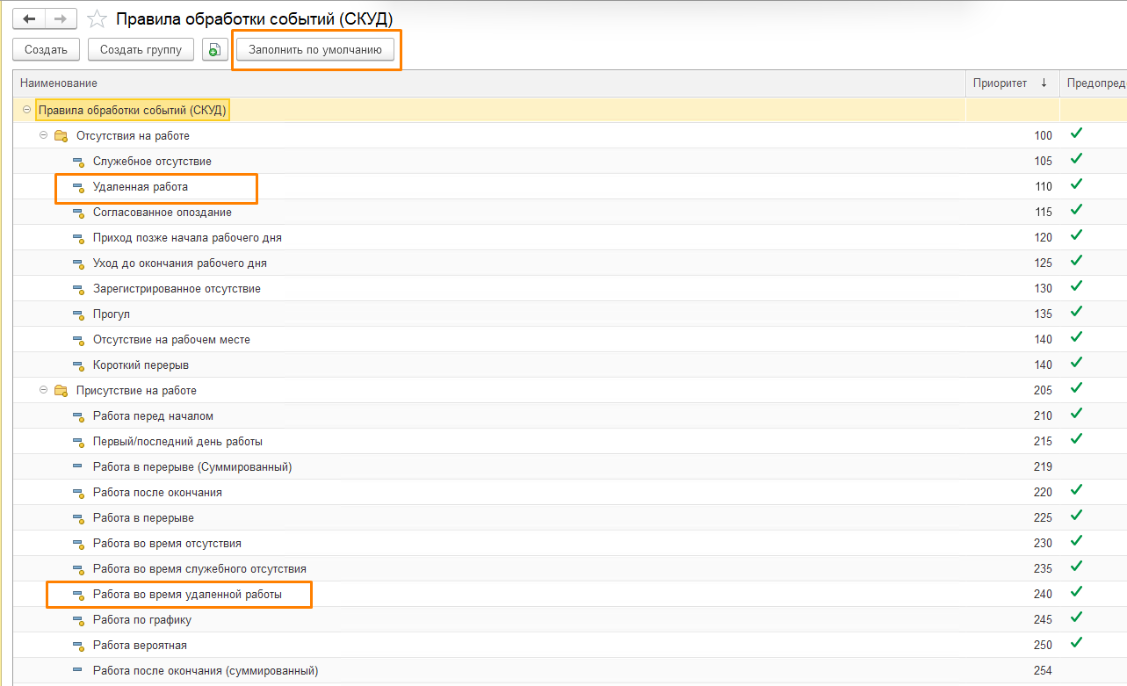The height and width of the screenshot is (686, 1127).
Task: Click the forward navigation arrow
Action: pyautogui.click(x=61, y=19)
